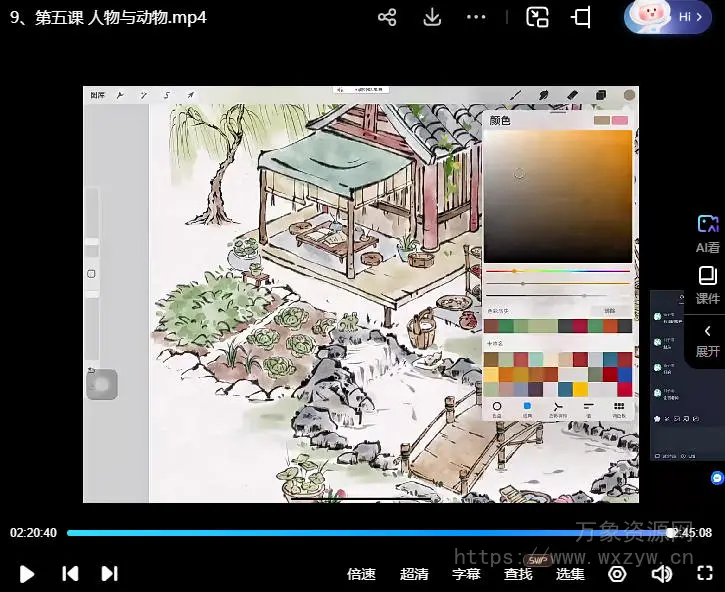Click the middle of the playback progress bar

(x=368, y=533)
